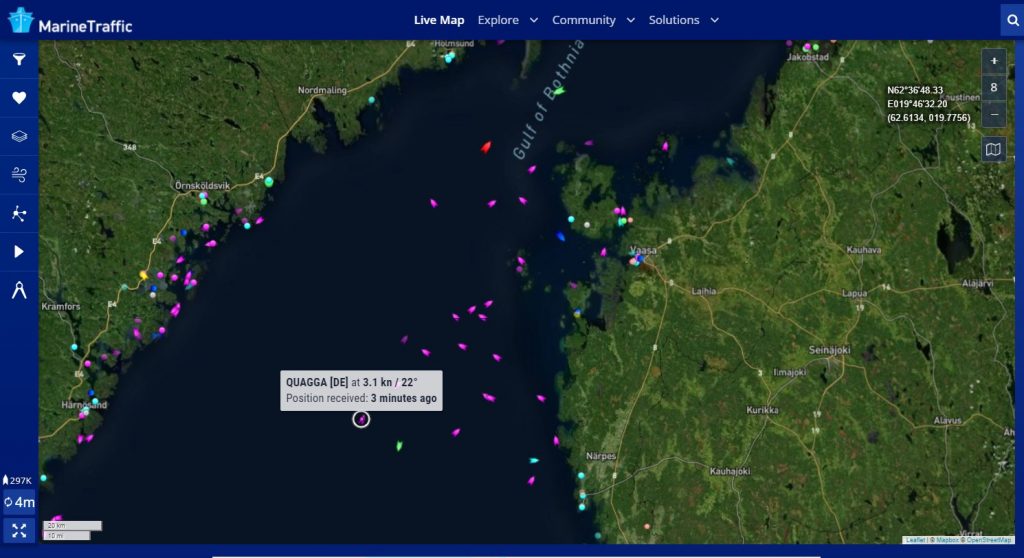Image resolution: width=1024 pixels, height=558 pixels.
Task: Open the density maps network icon
Action: coord(19,213)
